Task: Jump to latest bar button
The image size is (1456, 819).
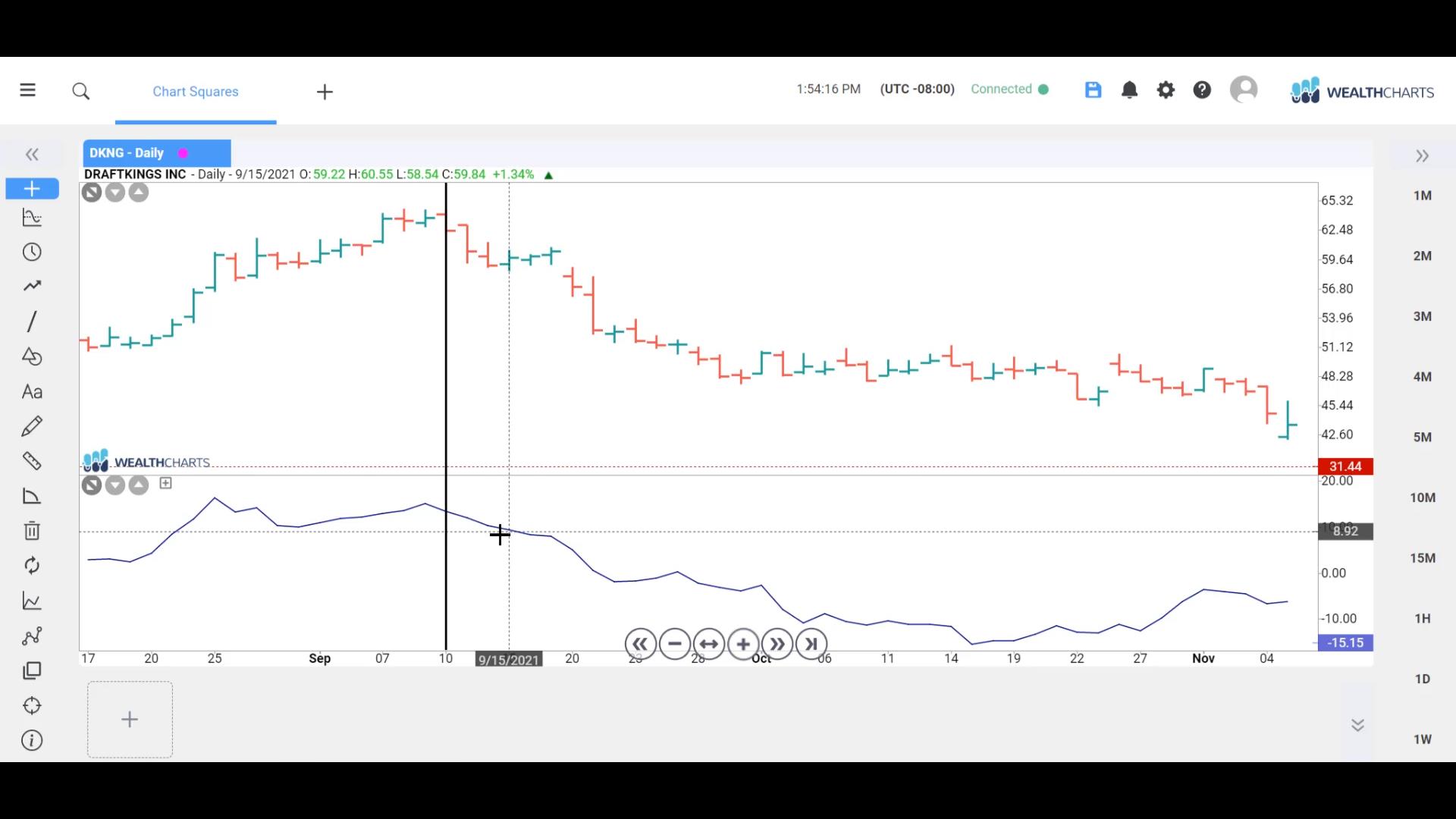Action: point(811,645)
